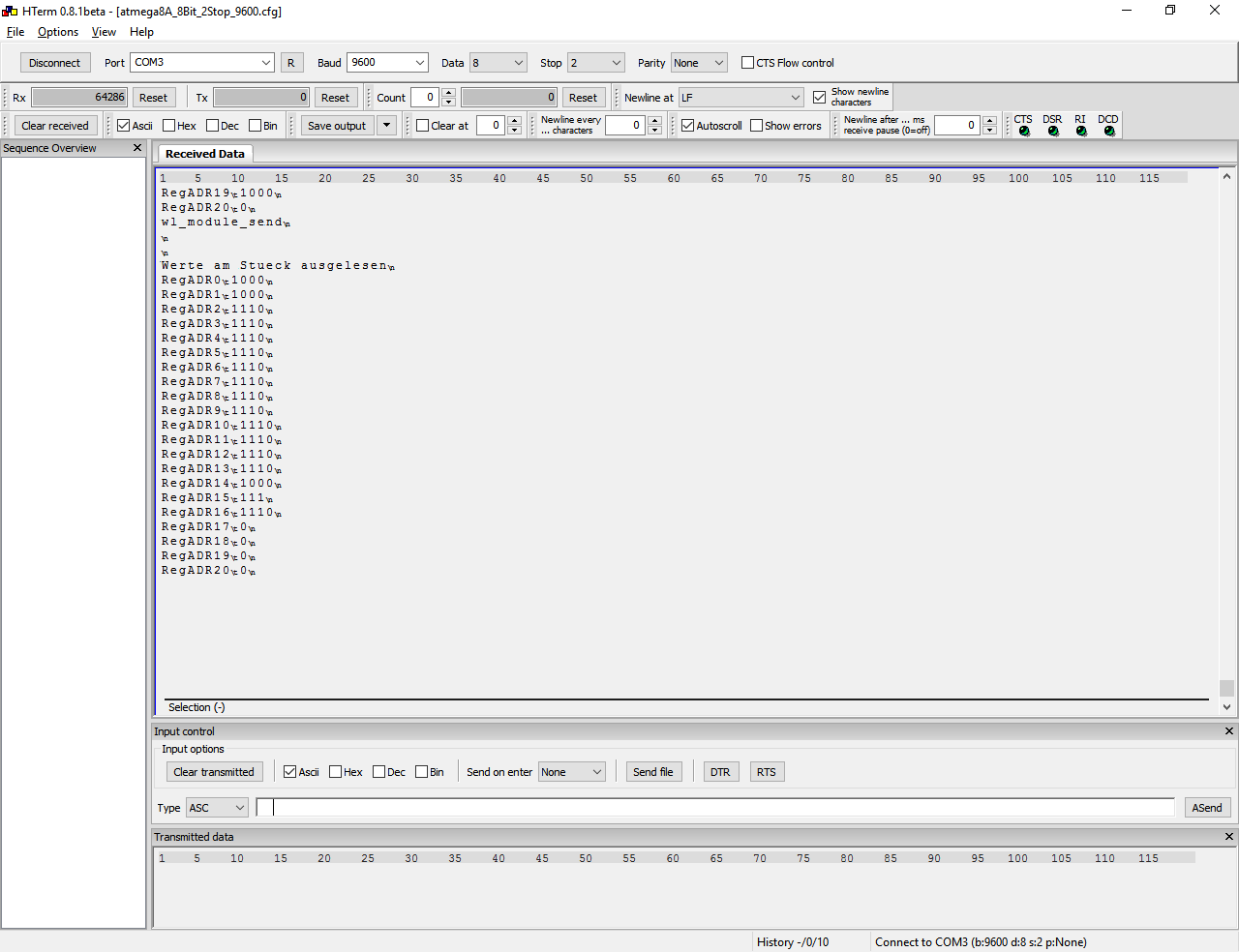Reset the Count counter
The width and height of the screenshot is (1239, 952).
pyautogui.click(x=583, y=98)
